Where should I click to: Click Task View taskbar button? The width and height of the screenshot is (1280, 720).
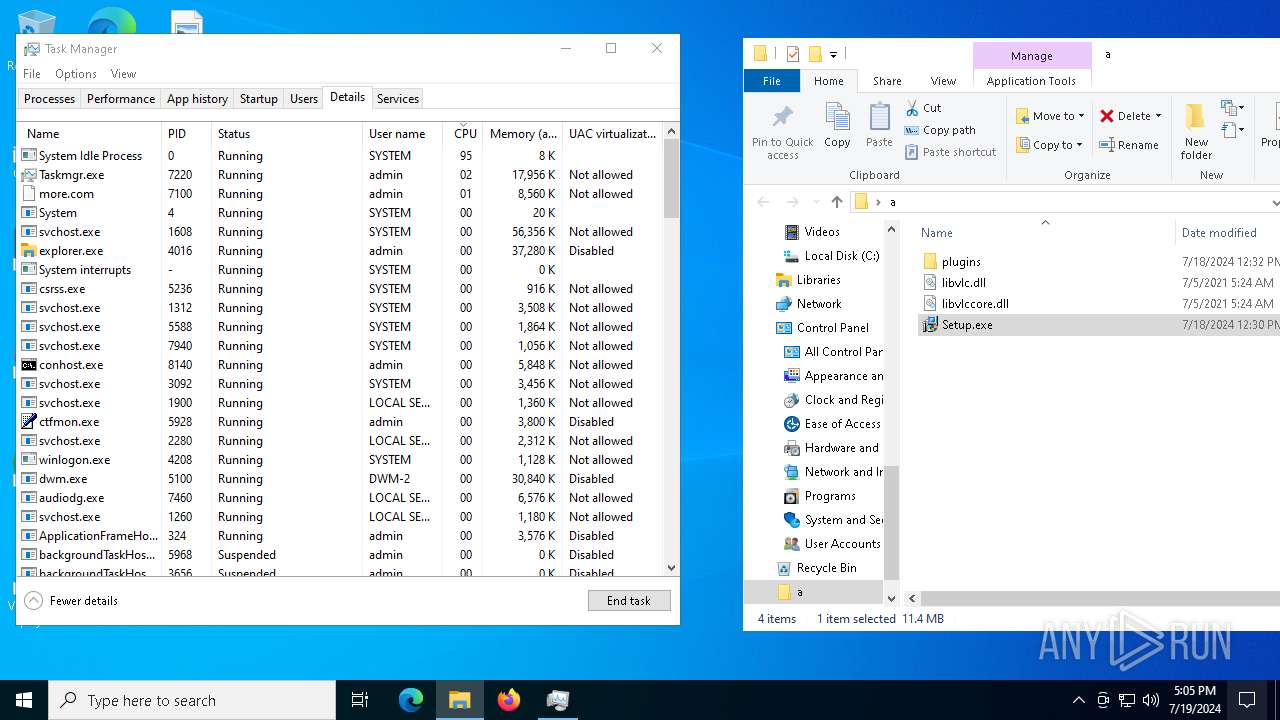tap(360, 700)
